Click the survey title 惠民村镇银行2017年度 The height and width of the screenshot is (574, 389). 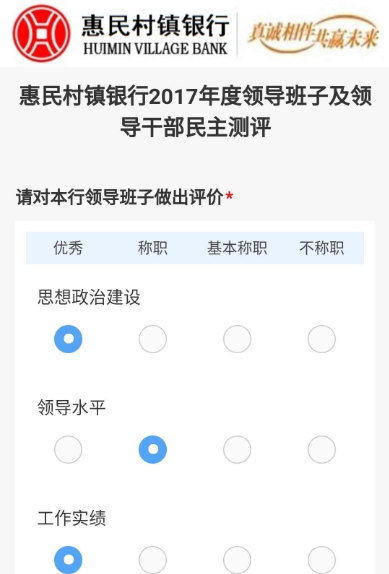point(130,96)
